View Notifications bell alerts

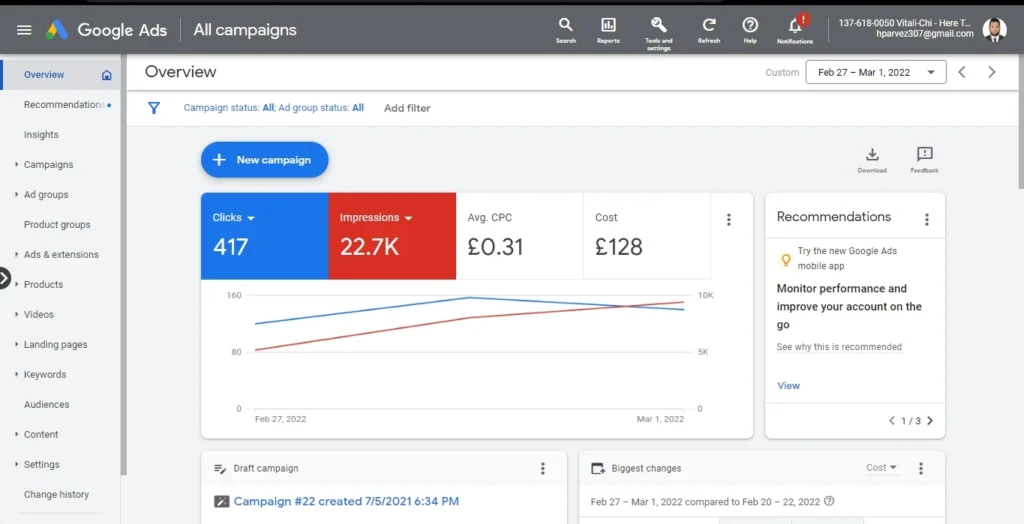[795, 25]
